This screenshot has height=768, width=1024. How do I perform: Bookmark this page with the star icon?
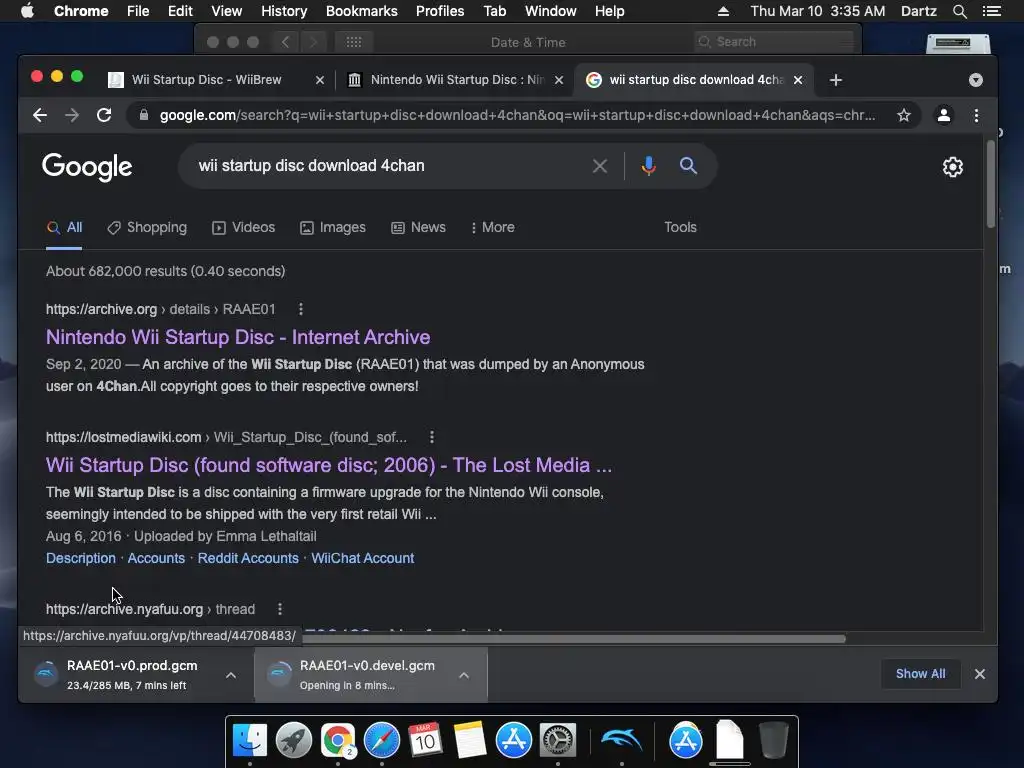[x=904, y=116]
